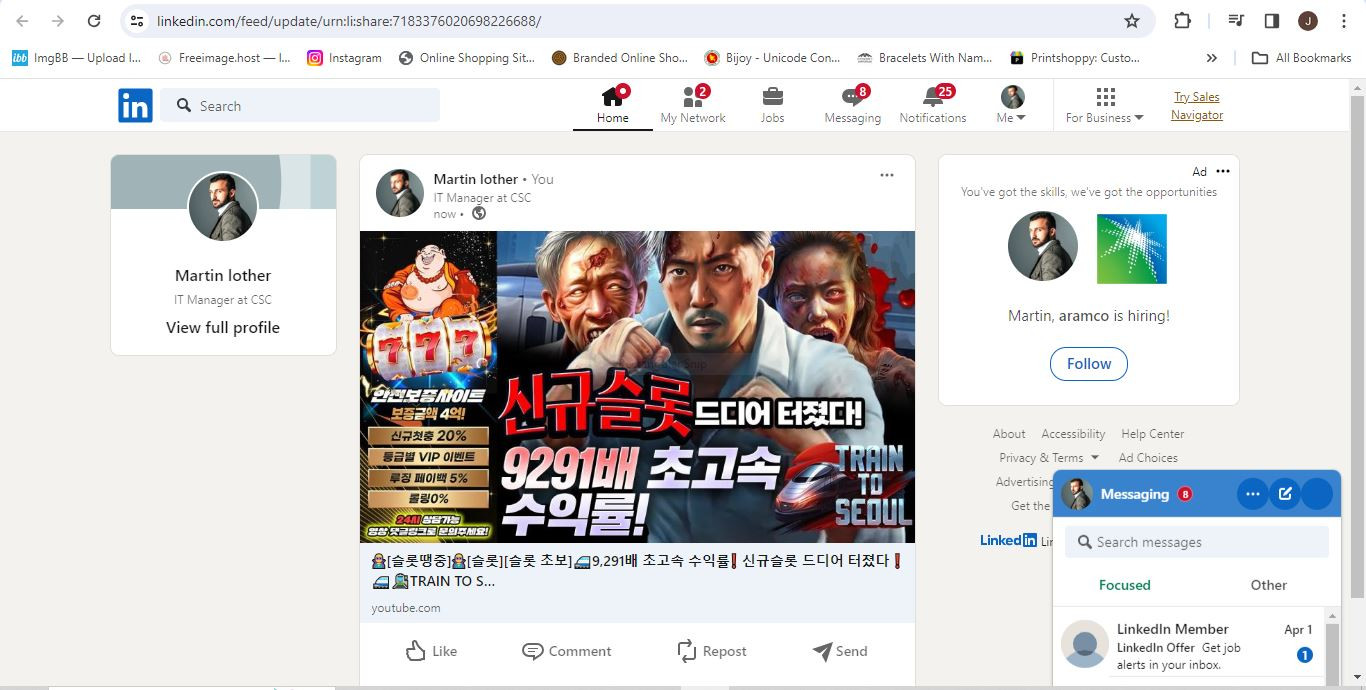Click post author avatar in feed
Viewport: 1366px width, 690px height.
(x=400, y=193)
